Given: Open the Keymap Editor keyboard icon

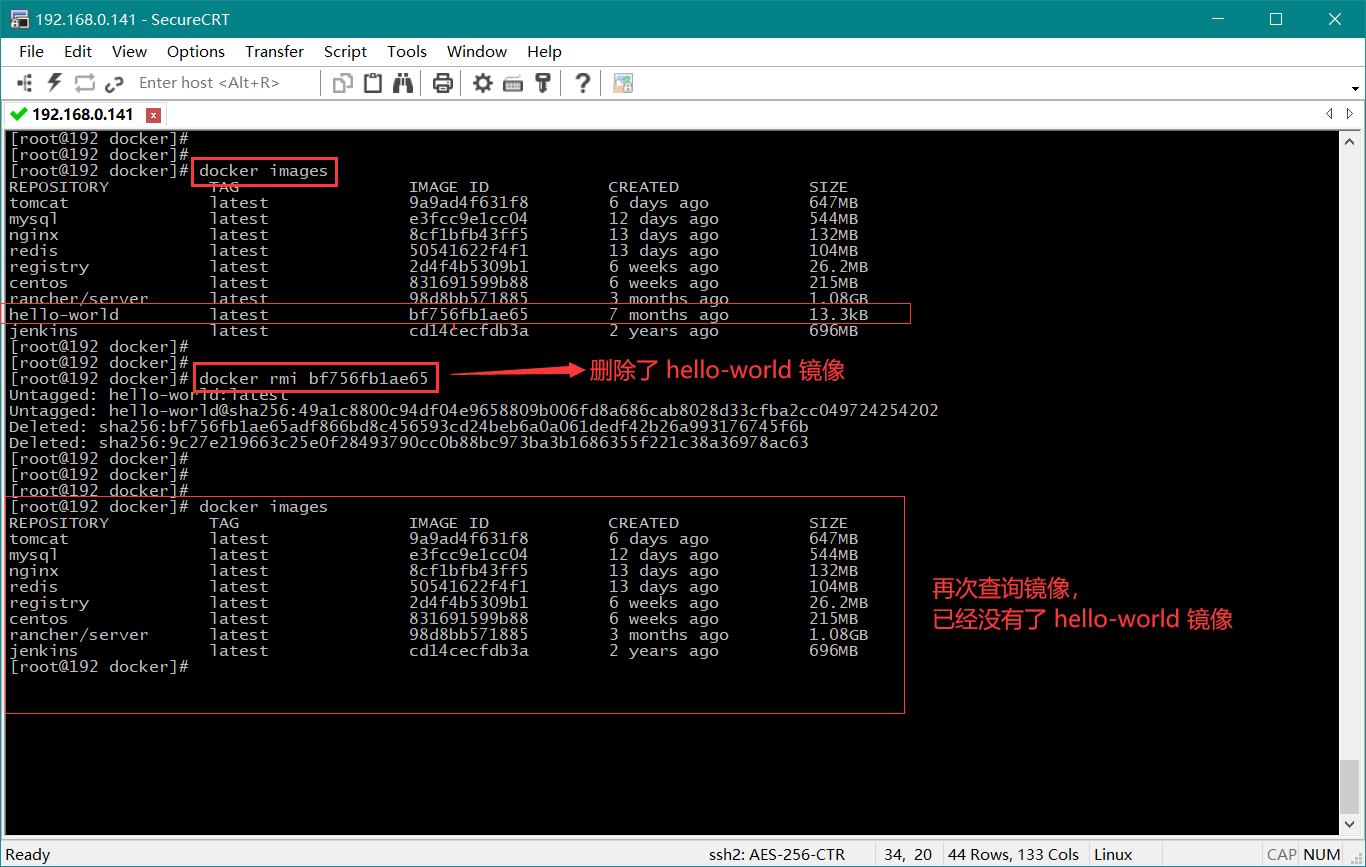Looking at the screenshot, I should [513, 83].
